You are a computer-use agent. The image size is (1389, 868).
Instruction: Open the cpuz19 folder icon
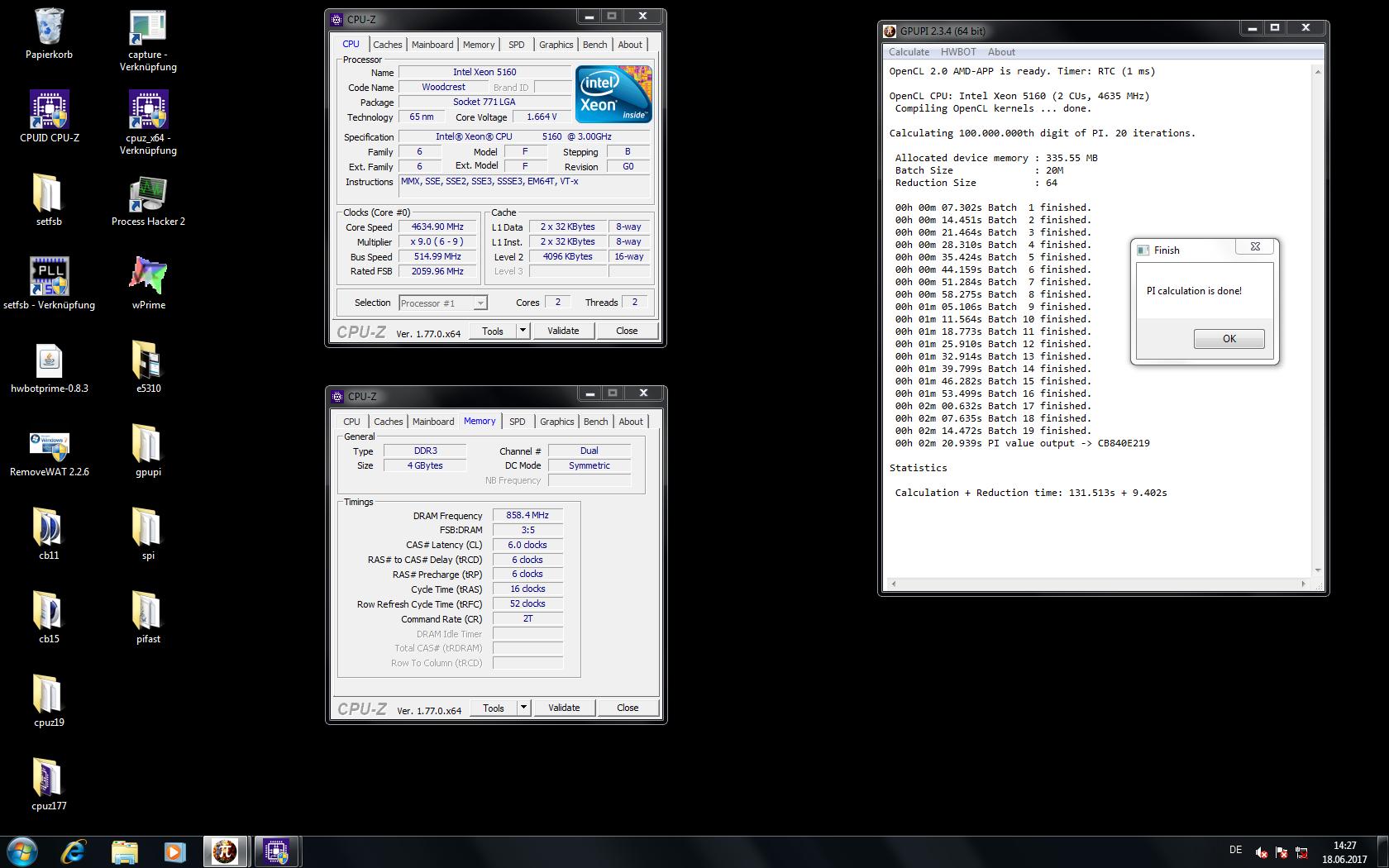point(49,701)
